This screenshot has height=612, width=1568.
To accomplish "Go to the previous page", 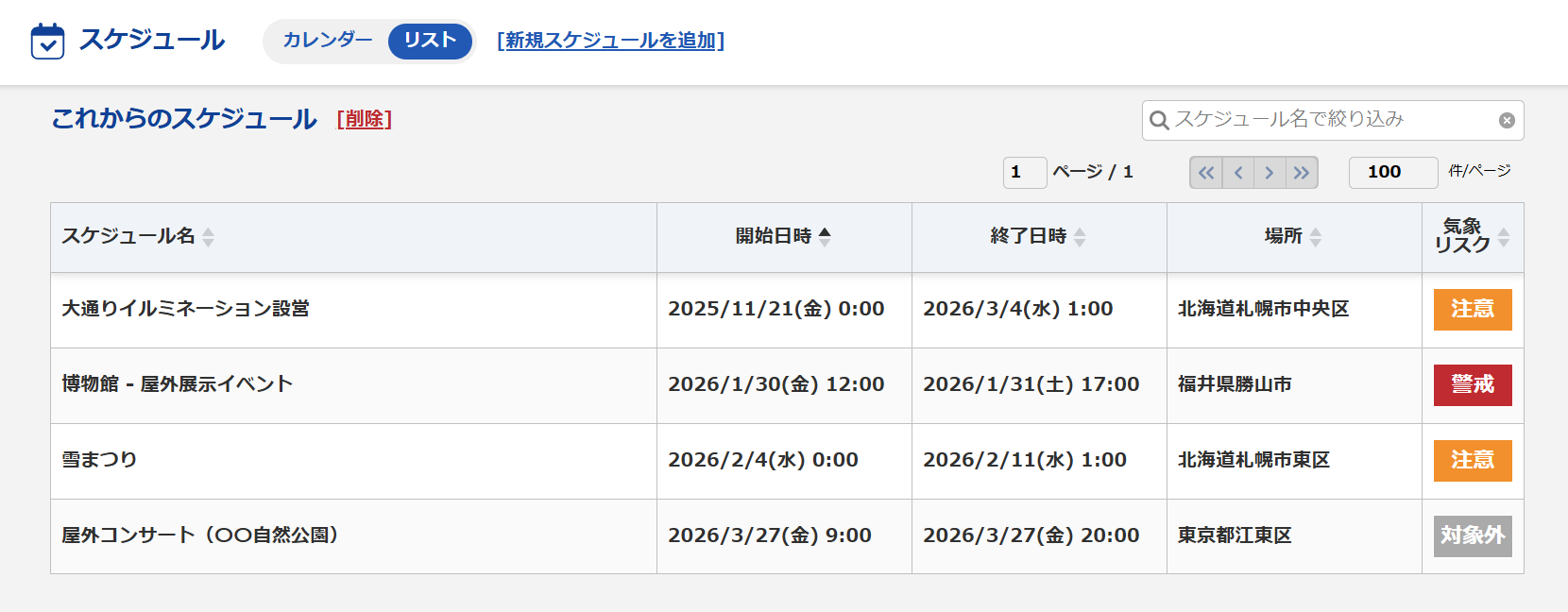I will click(1237, 173).
